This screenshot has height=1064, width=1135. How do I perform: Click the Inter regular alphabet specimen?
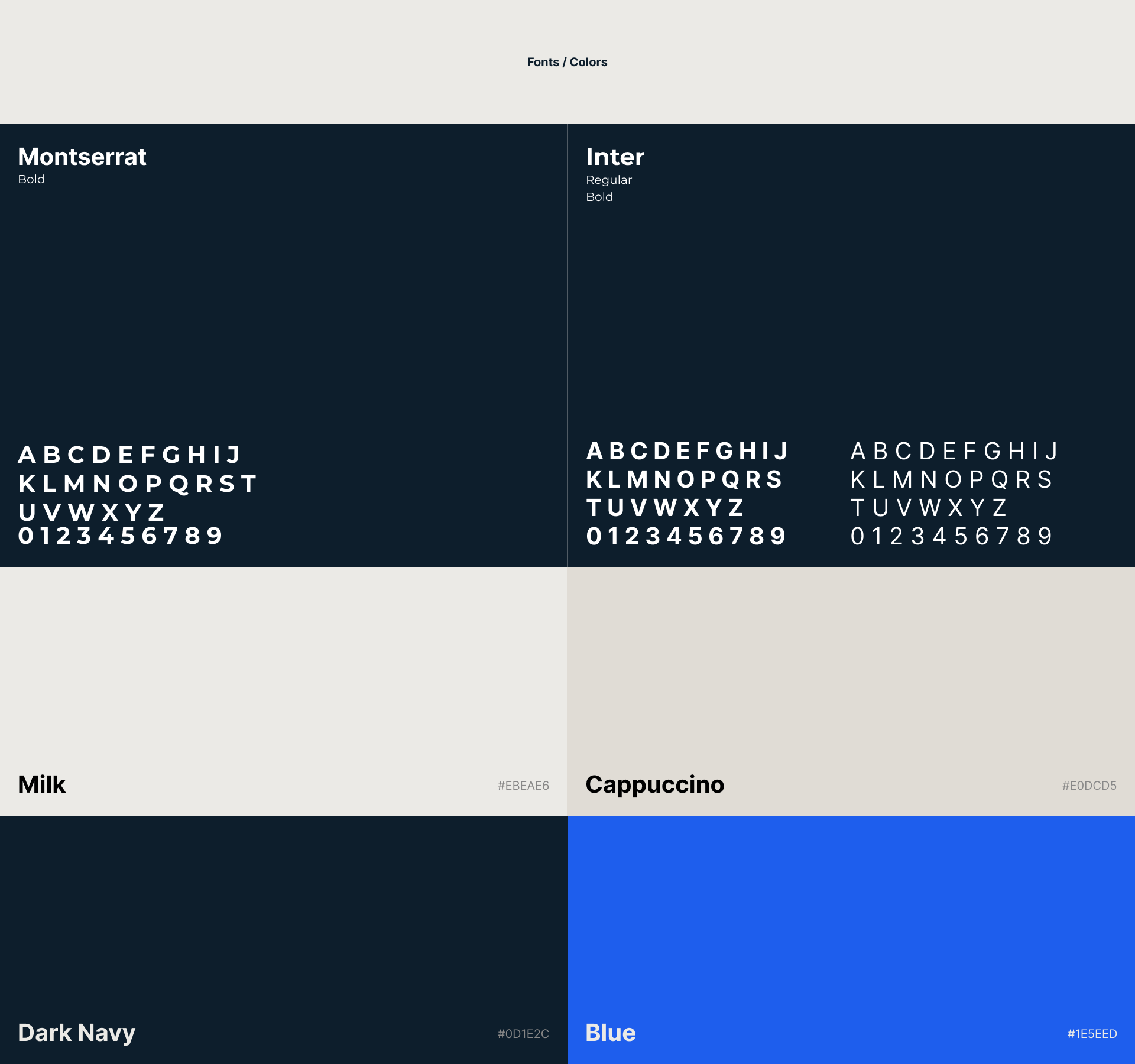pyautogui.click(x=953, y=493)
